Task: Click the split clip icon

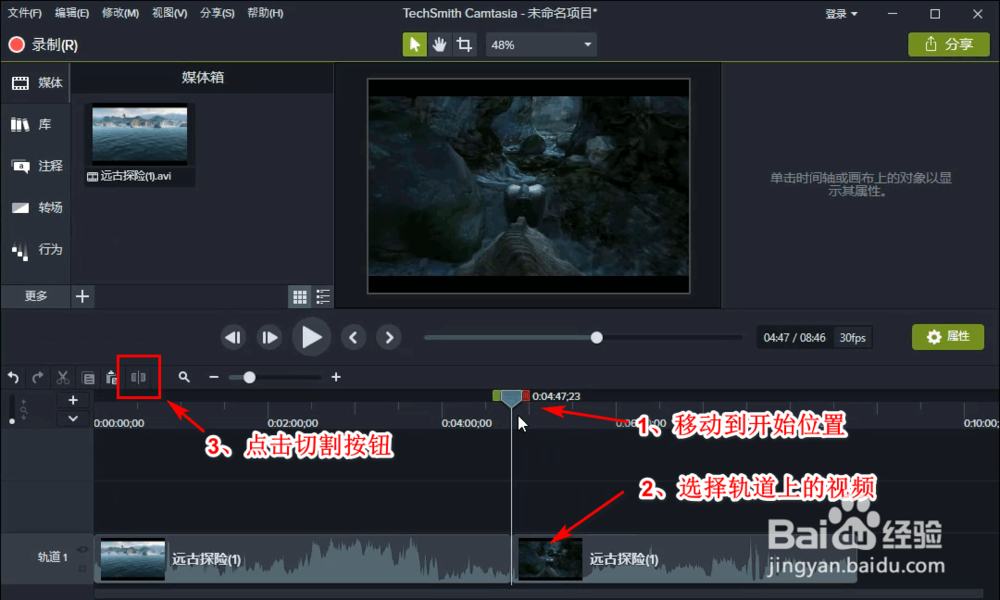Action: point(138,377)
